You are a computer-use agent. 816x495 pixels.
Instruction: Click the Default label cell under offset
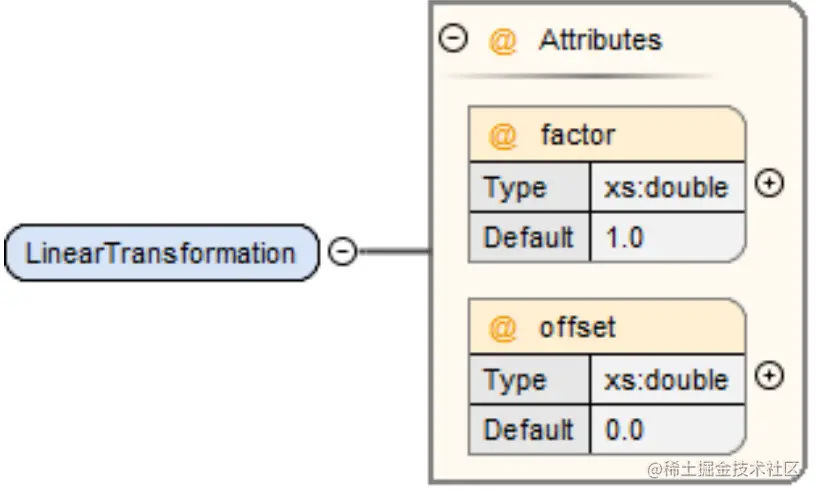pos(529,430)
